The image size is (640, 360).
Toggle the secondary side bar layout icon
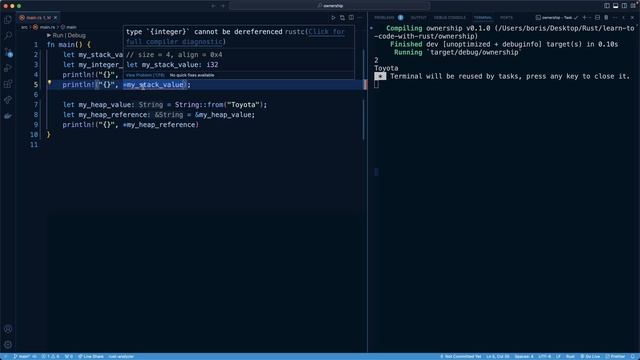tap(624, 6)
